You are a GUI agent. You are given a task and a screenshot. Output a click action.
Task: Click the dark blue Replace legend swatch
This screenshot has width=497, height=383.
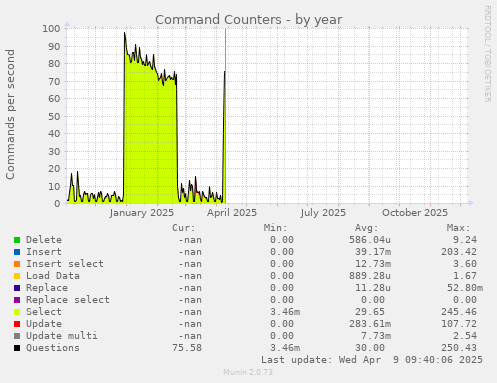tap(17, 288)
